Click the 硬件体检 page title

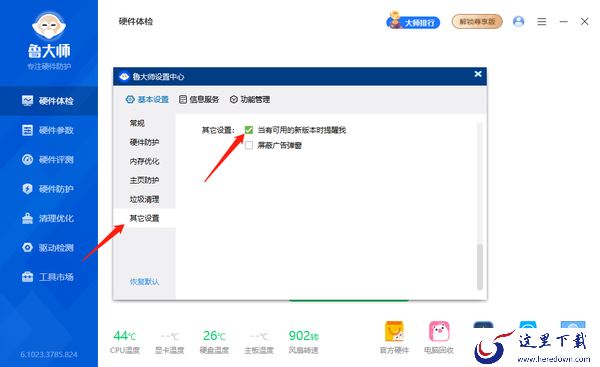(x=136, y=21)
